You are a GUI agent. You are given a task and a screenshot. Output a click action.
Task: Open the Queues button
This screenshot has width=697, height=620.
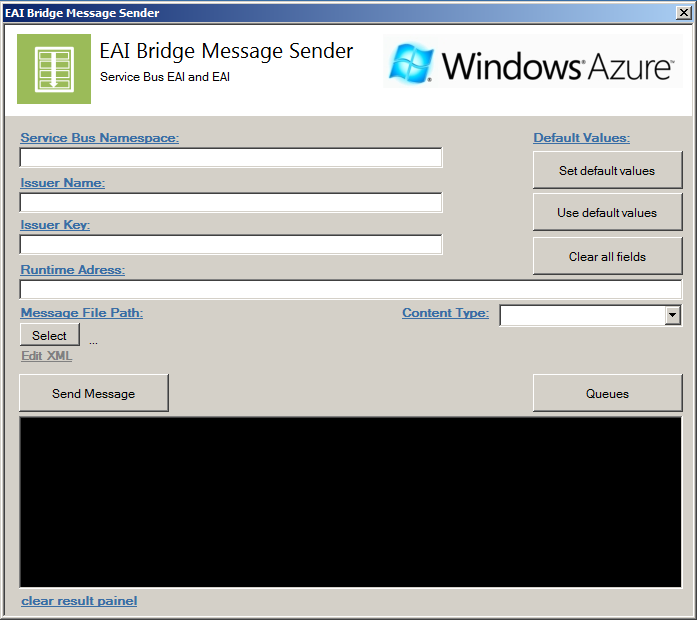(x=607, y=393)
